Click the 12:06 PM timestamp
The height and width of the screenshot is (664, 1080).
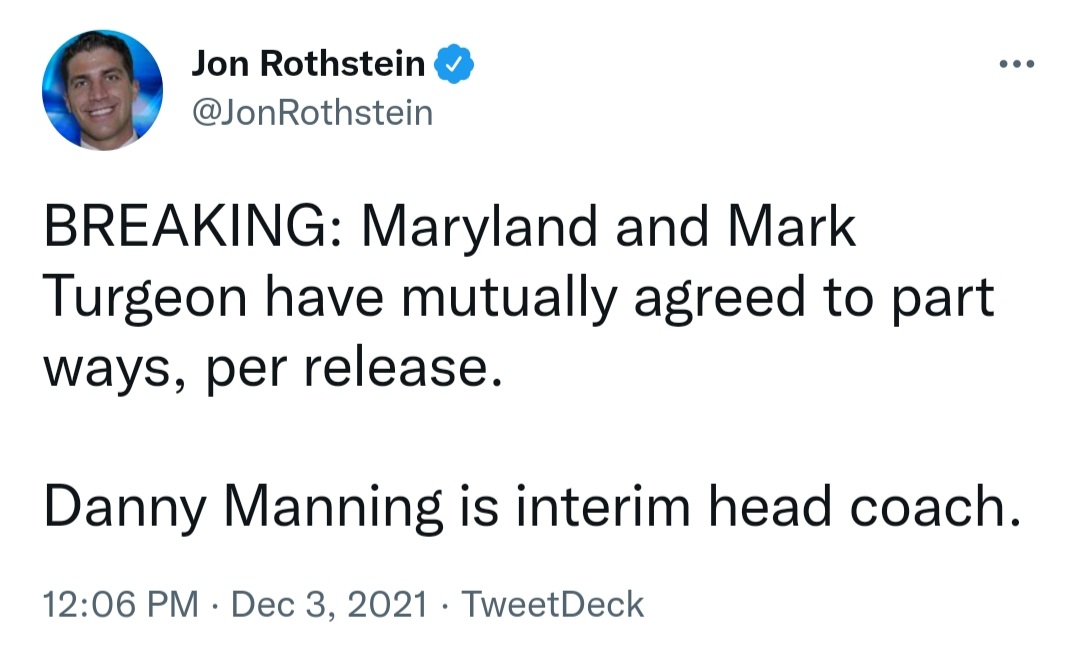click(121, 605)
